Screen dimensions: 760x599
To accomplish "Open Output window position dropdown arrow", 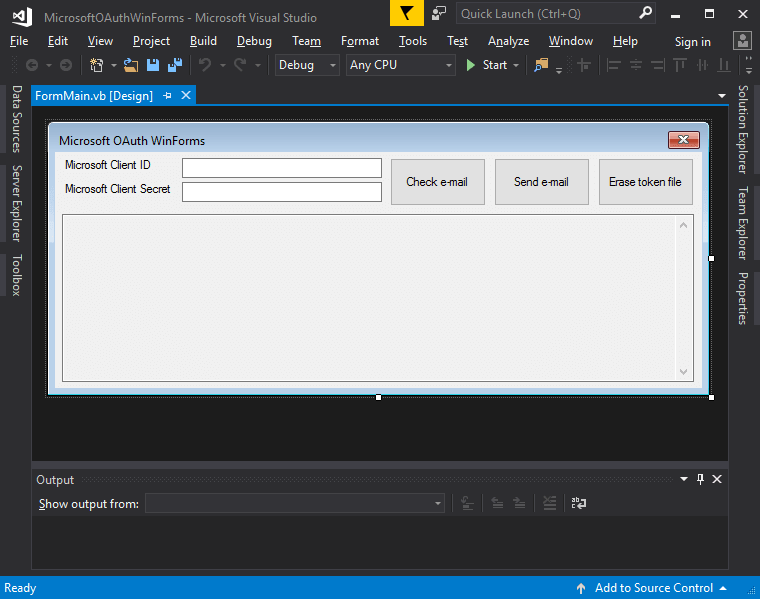I will coord(684,479).
